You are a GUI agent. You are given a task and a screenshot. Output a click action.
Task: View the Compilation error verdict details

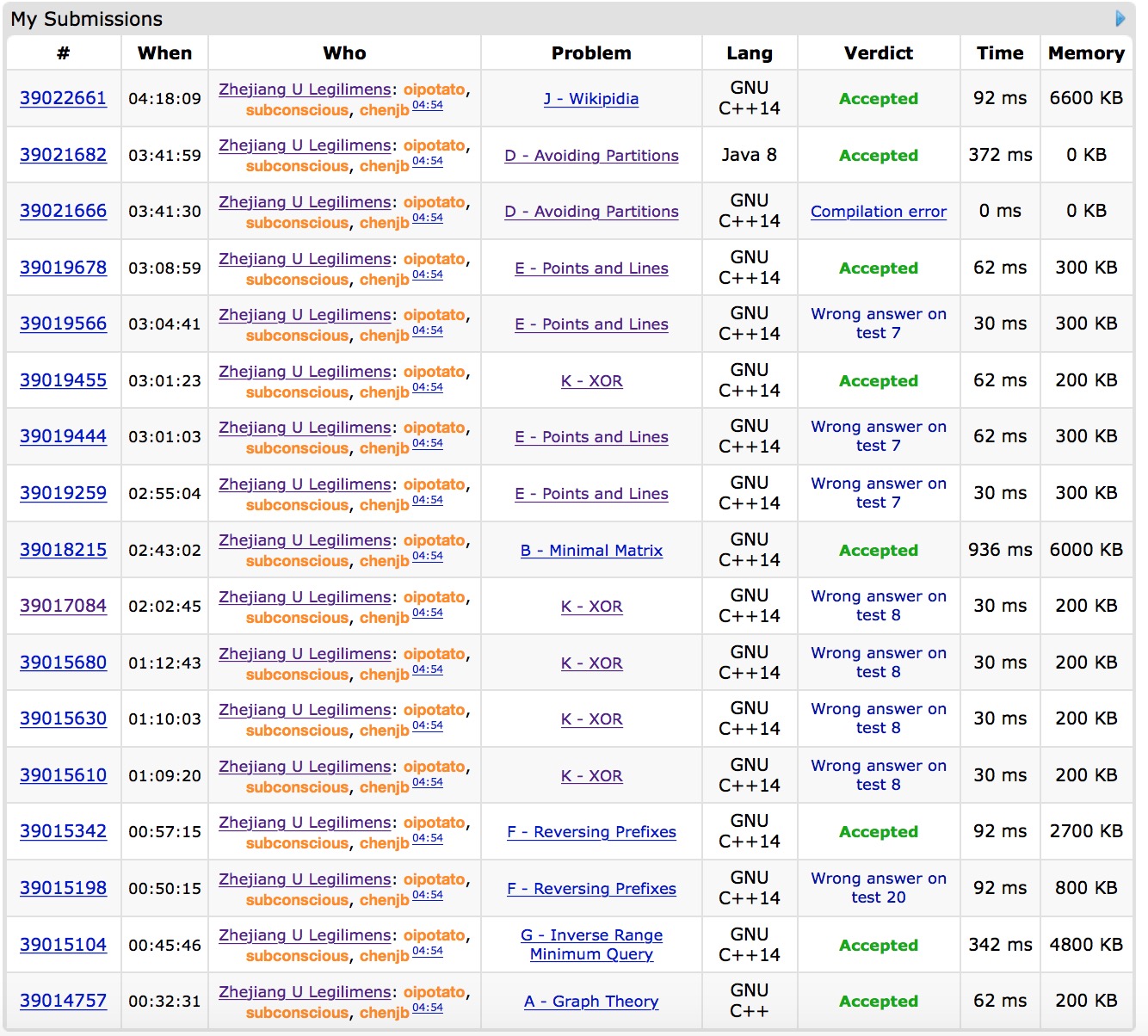878,212
